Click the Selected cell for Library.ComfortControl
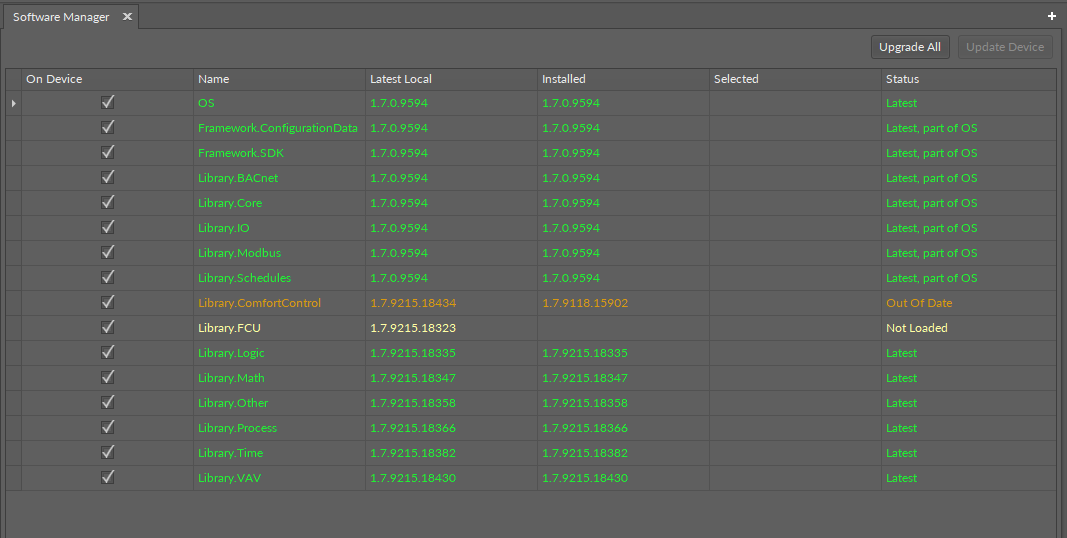1067x538 pixels. pyautogui.click(x=795, y=303)
